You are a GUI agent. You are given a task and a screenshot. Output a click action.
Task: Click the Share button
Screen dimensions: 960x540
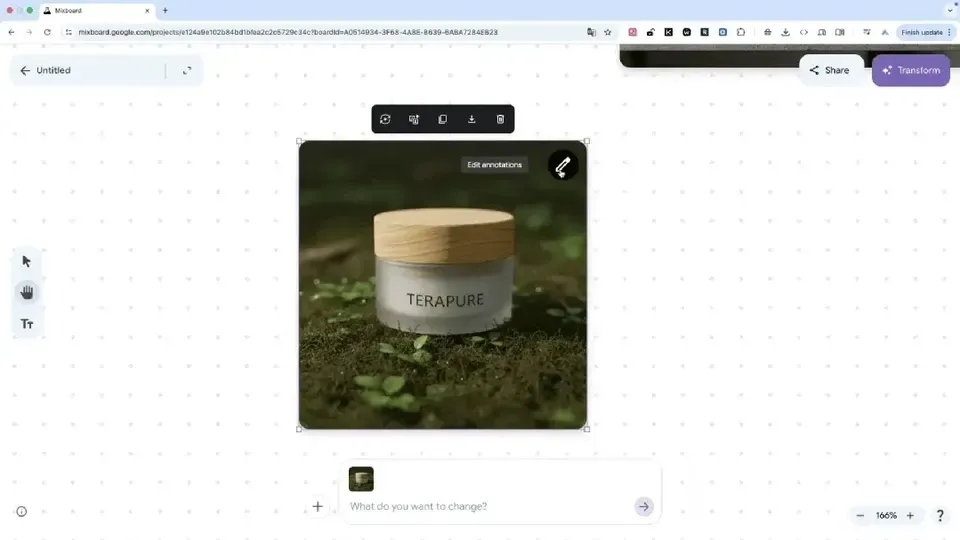[x=830, y=70]
